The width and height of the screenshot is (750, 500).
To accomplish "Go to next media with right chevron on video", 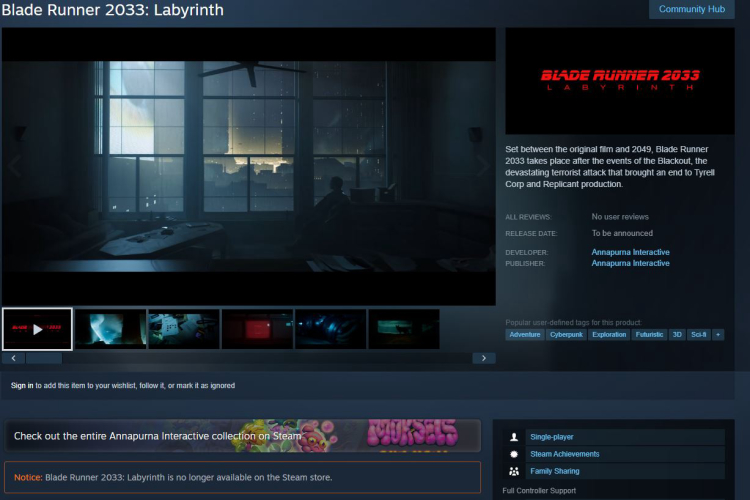I will pos(484,166).
